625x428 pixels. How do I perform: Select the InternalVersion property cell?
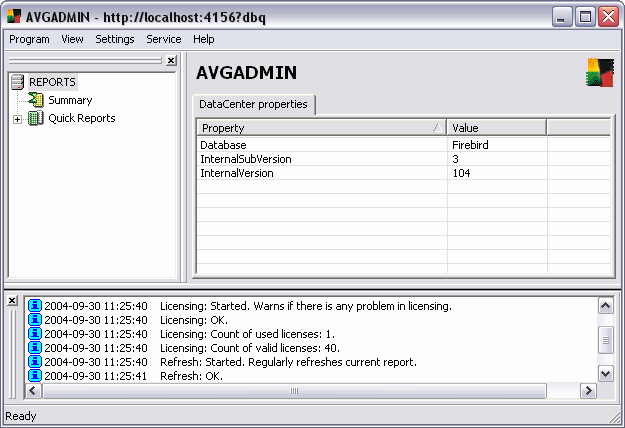(322, 173)
